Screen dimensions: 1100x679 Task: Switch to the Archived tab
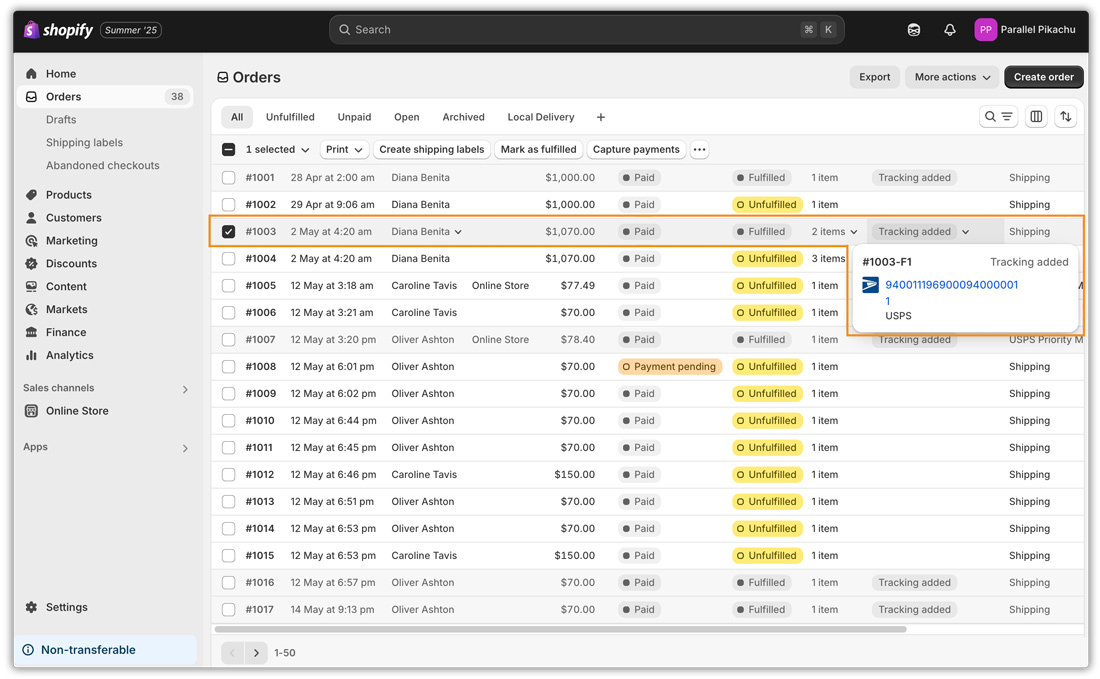(x=463, y=117)
